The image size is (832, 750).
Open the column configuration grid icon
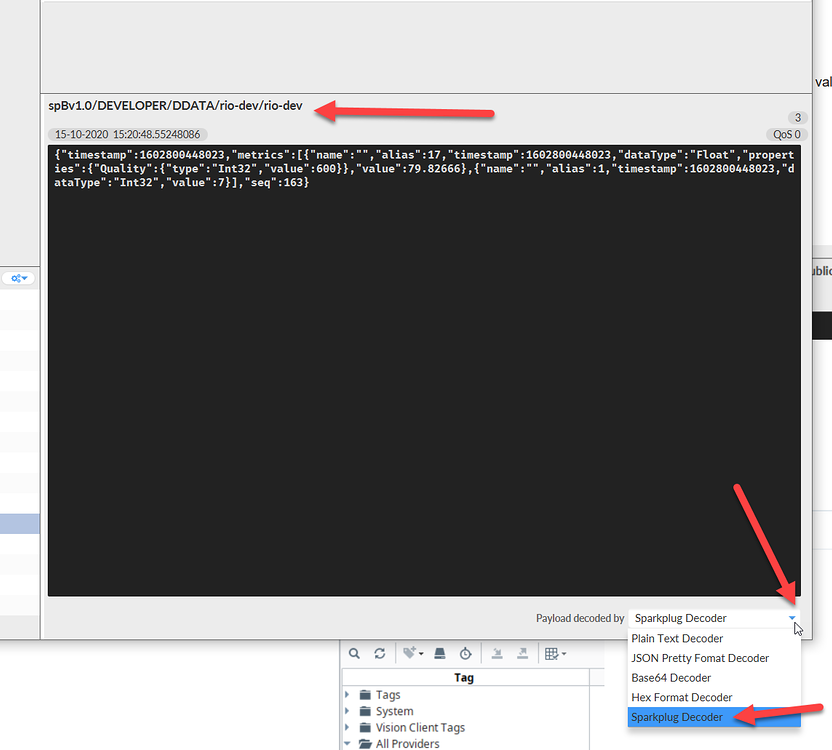552,653
